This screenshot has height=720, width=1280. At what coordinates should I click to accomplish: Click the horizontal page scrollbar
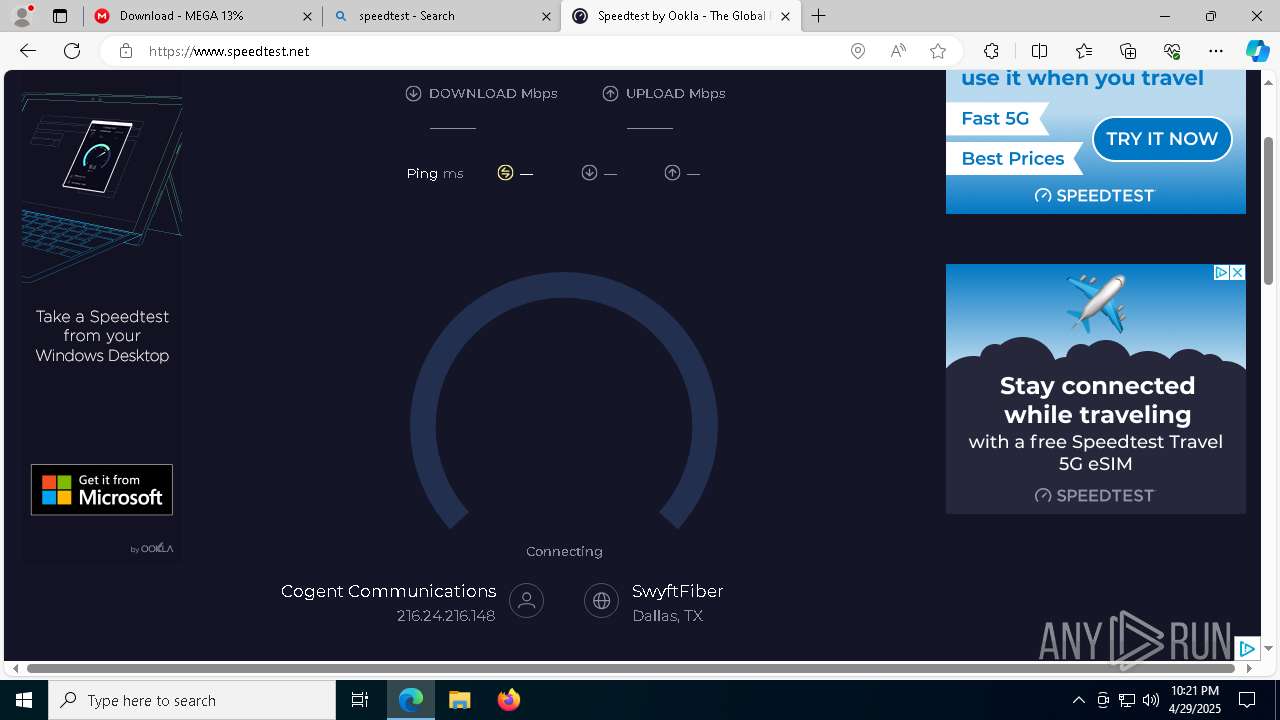(632, 668)
